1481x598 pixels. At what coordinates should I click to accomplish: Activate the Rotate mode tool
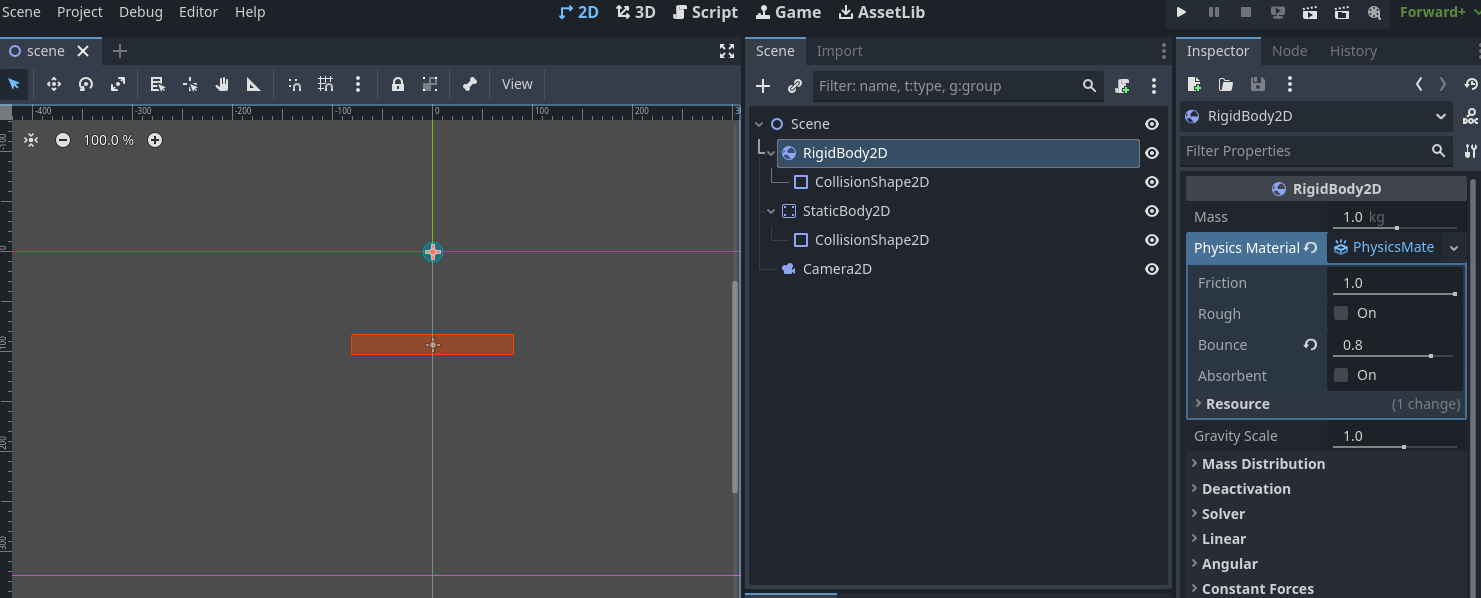(x=86, y=85)
